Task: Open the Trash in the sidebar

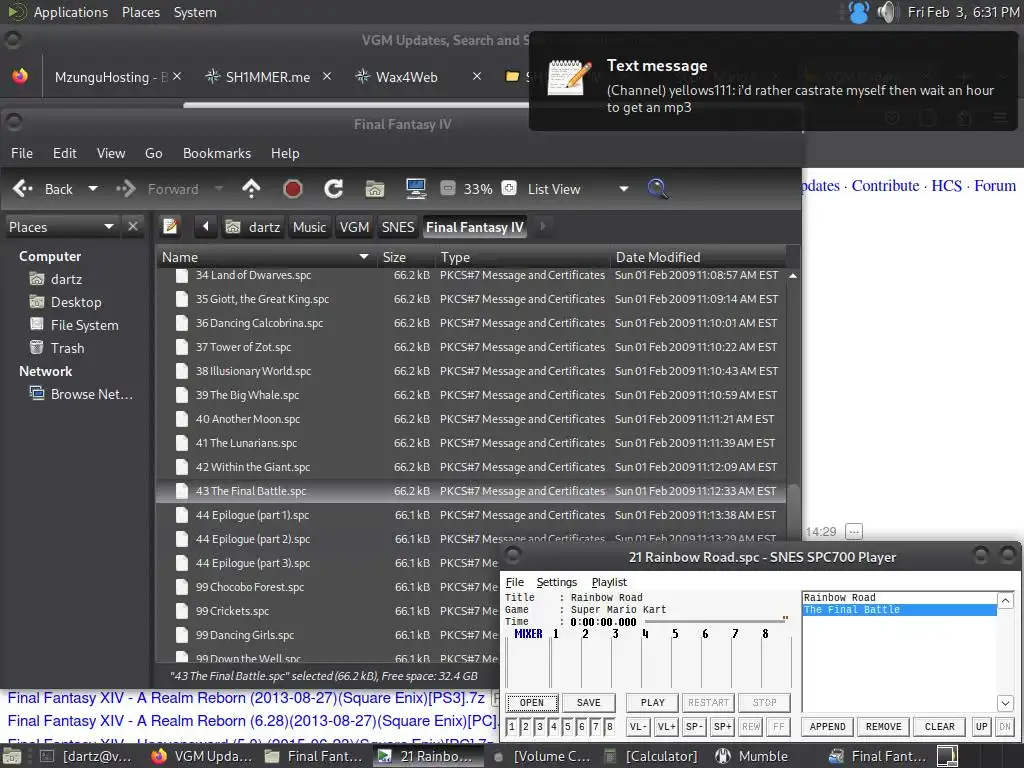Action: click(x=67, y=348)
